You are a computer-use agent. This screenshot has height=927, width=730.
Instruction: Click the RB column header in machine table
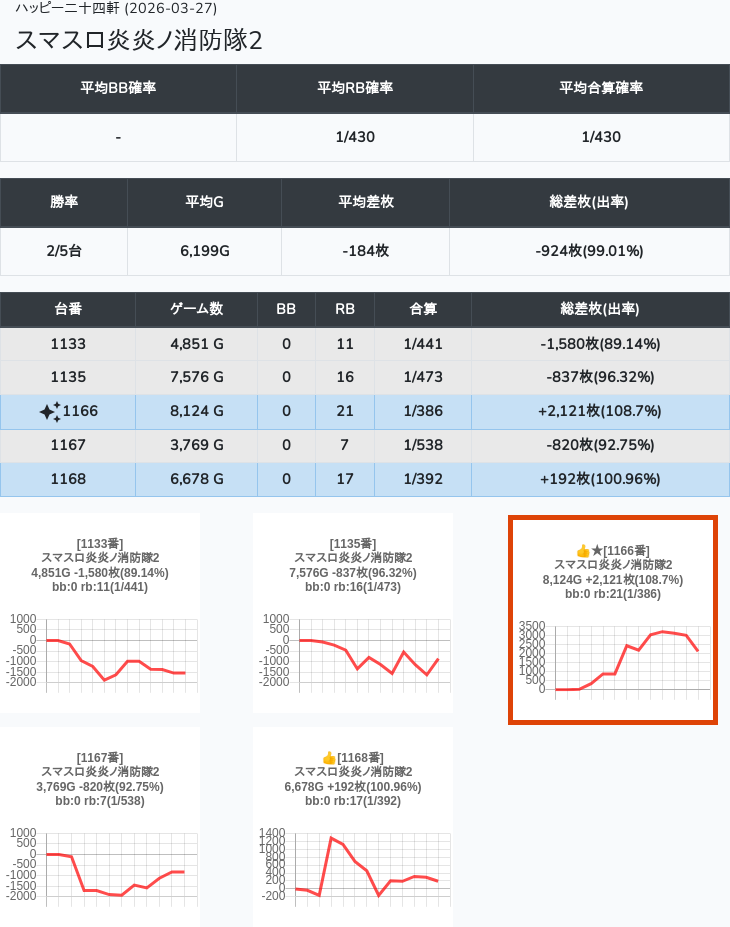pyautogui.click(x=345, y=309)
